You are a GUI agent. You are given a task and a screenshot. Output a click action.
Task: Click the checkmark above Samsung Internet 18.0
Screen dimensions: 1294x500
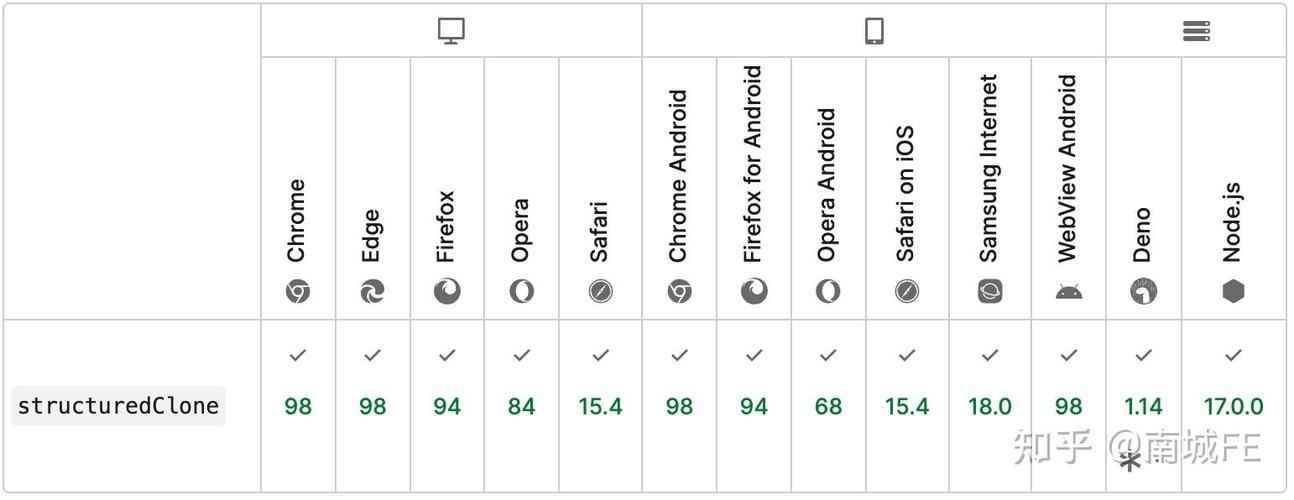pos(990,355)
